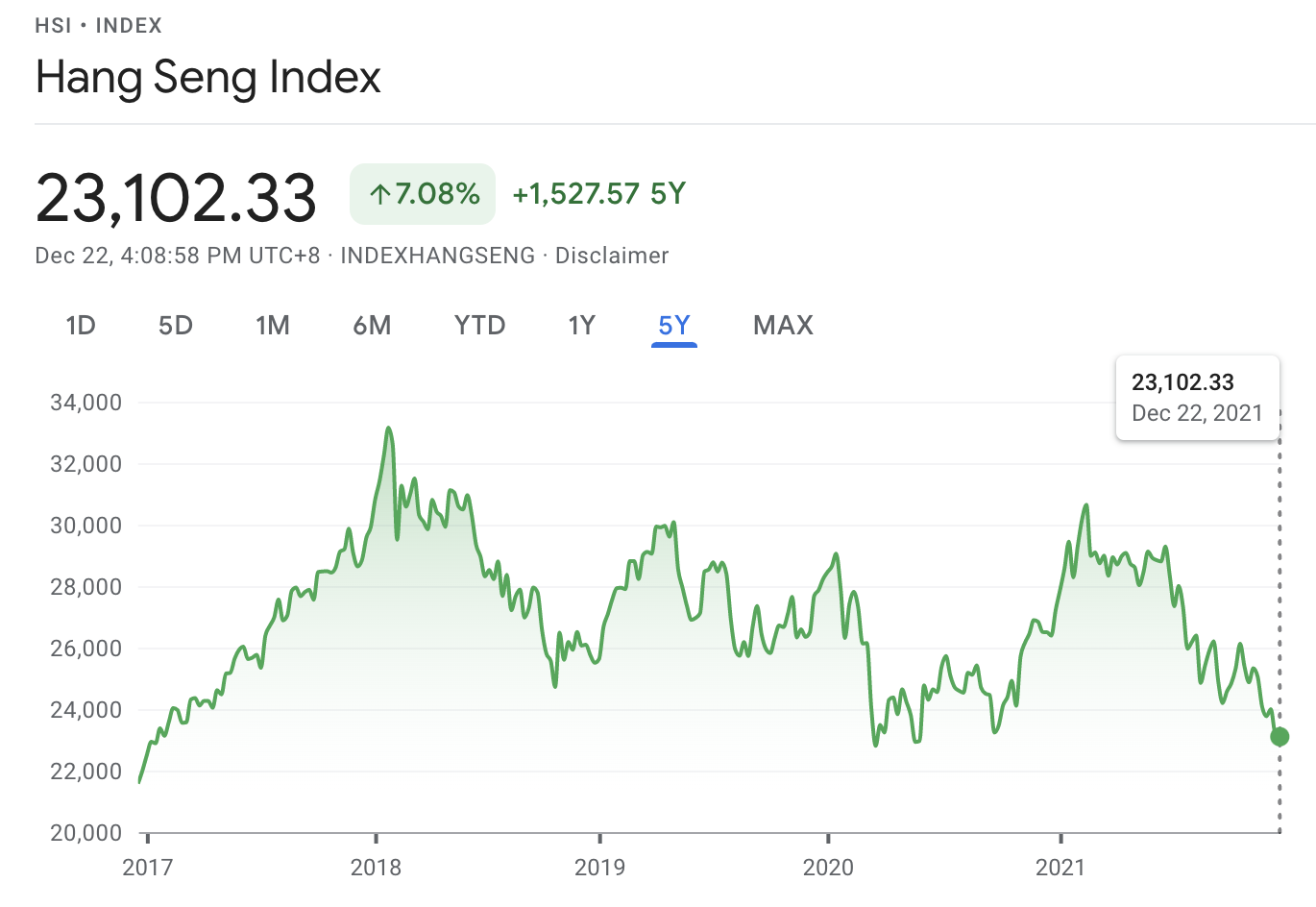Click the 2019 x-axis label
This screenshot has height=907, width=1316.
(599, 868)
